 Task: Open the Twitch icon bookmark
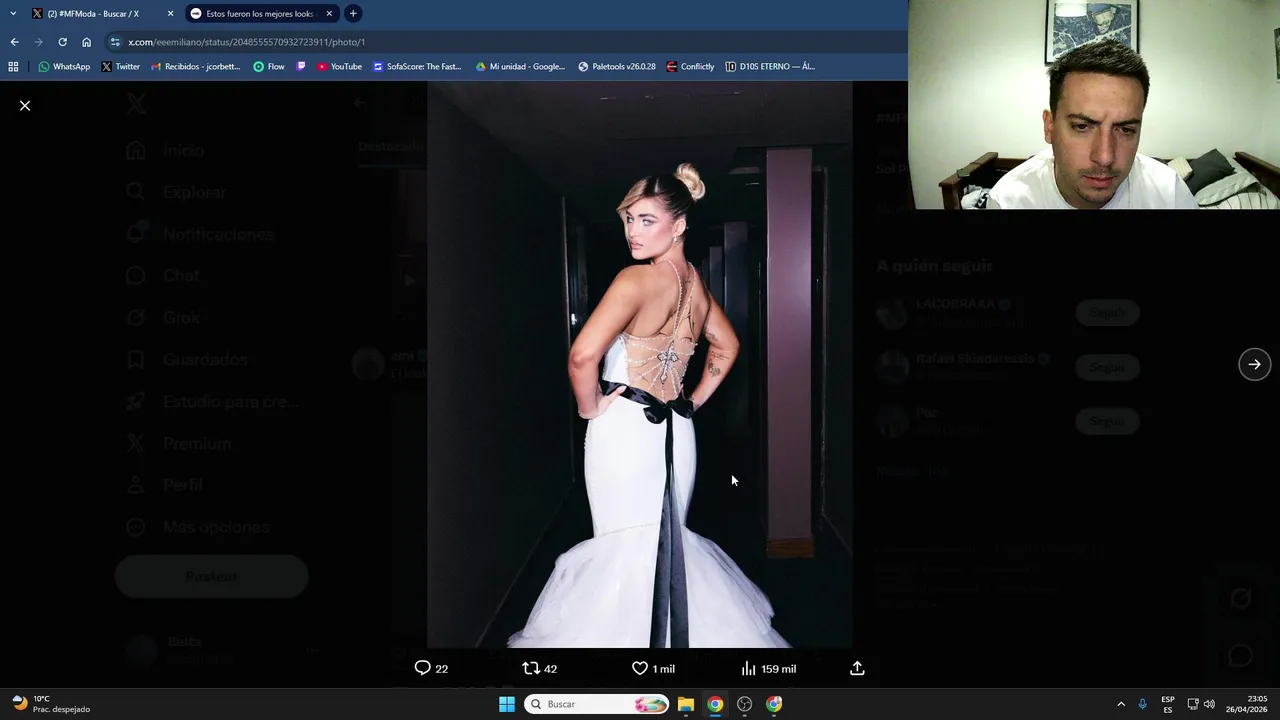pos(301,67)
